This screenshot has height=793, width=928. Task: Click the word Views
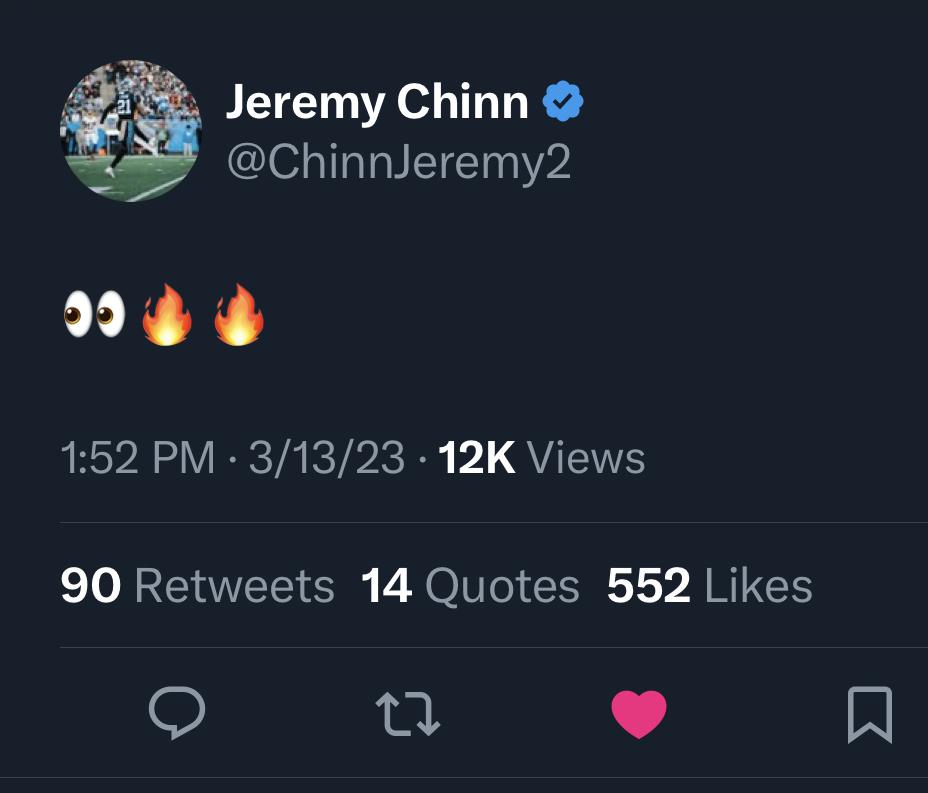[x=586, y=457]
